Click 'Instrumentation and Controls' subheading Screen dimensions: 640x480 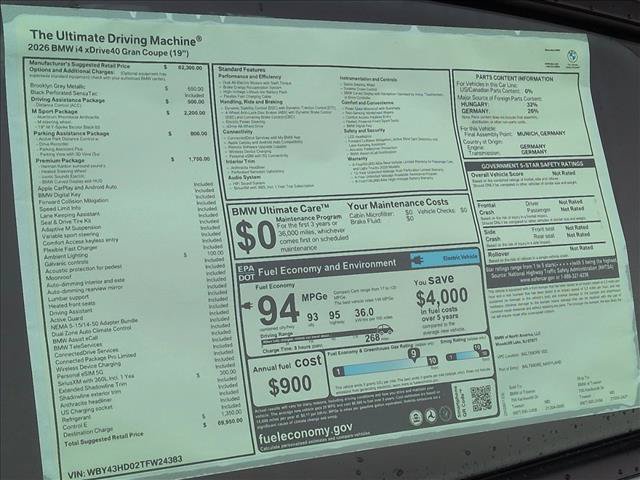click(x=368, y=79)
